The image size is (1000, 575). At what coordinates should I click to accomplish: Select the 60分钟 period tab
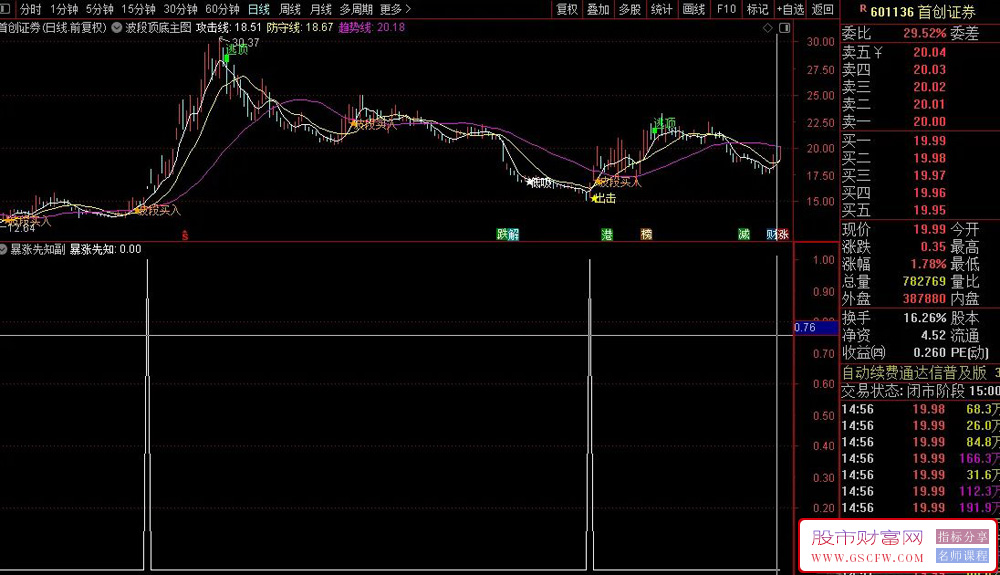(222, 10)
